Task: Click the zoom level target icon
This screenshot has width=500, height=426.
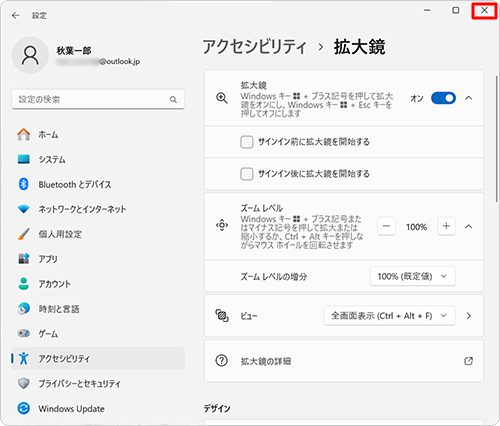Action: point(222,225)
